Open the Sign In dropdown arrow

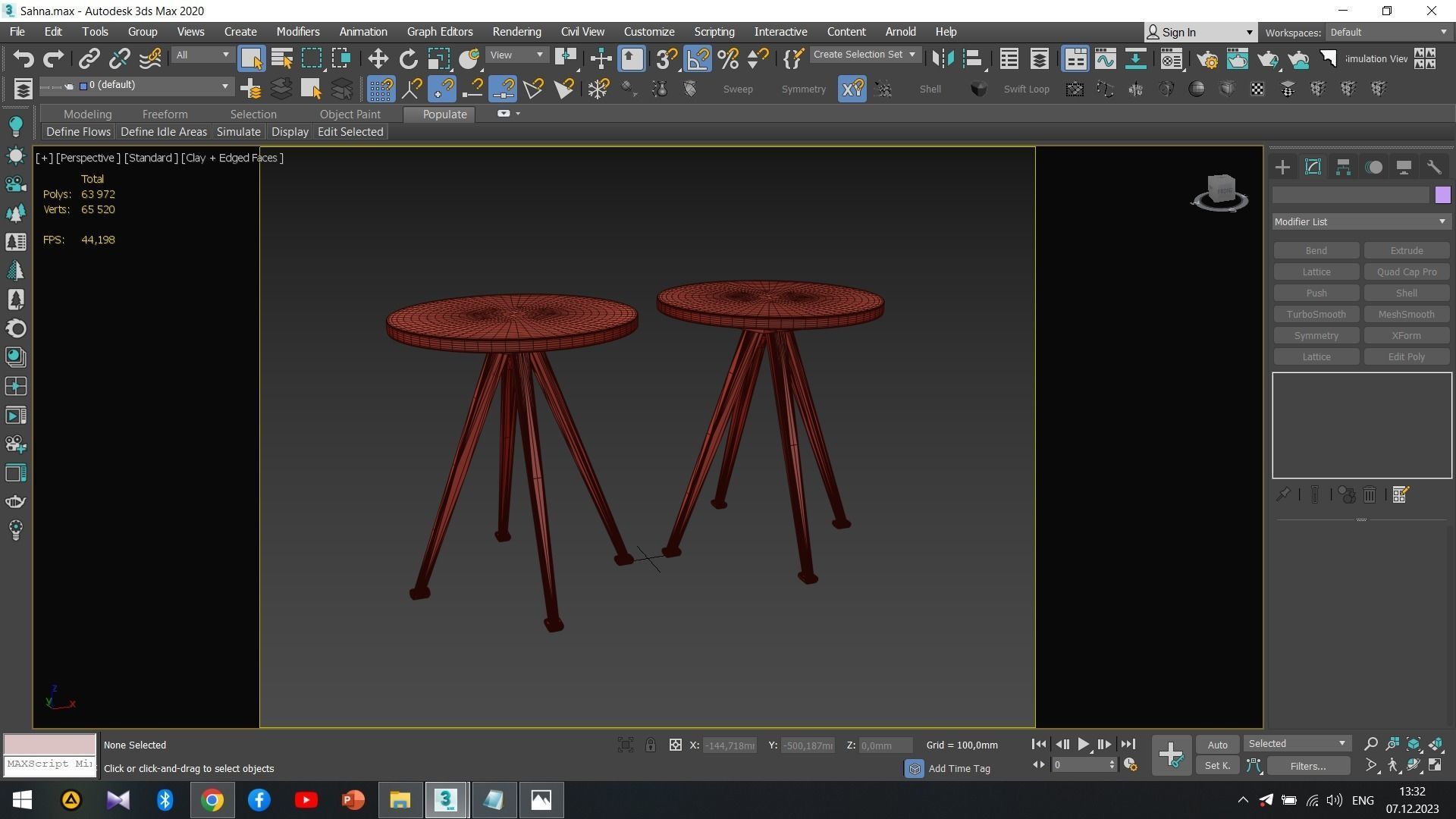pos(1249,33)
